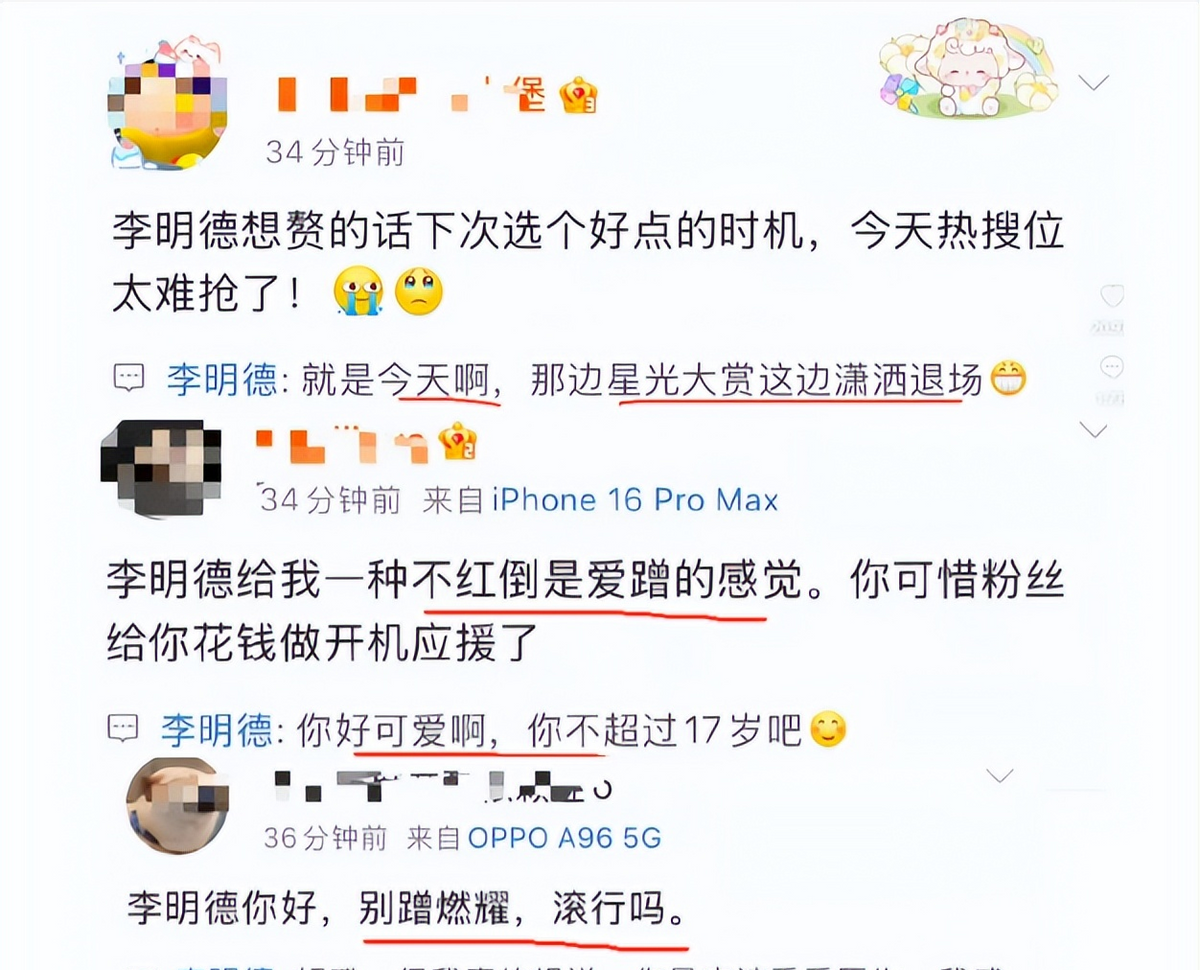
Task: Click comment icon before second 李明德 reply
Action: [x=124, y=729]
